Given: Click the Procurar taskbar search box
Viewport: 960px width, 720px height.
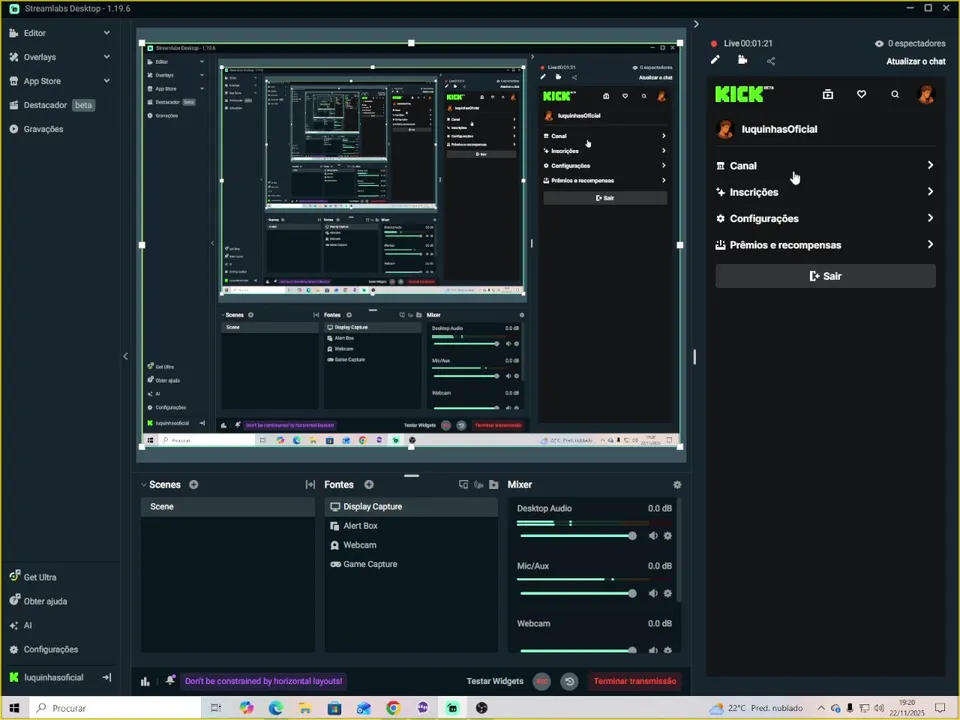Looking at the screenshot, I should pos(116,708).
